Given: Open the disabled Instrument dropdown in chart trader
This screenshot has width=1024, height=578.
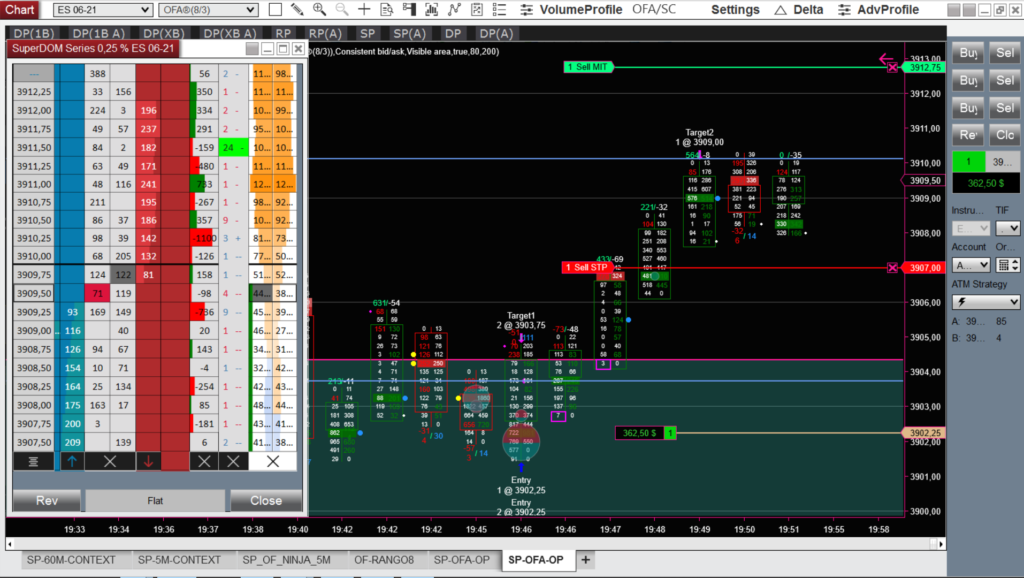Looking at the screenshot, I should pos(971,229).
